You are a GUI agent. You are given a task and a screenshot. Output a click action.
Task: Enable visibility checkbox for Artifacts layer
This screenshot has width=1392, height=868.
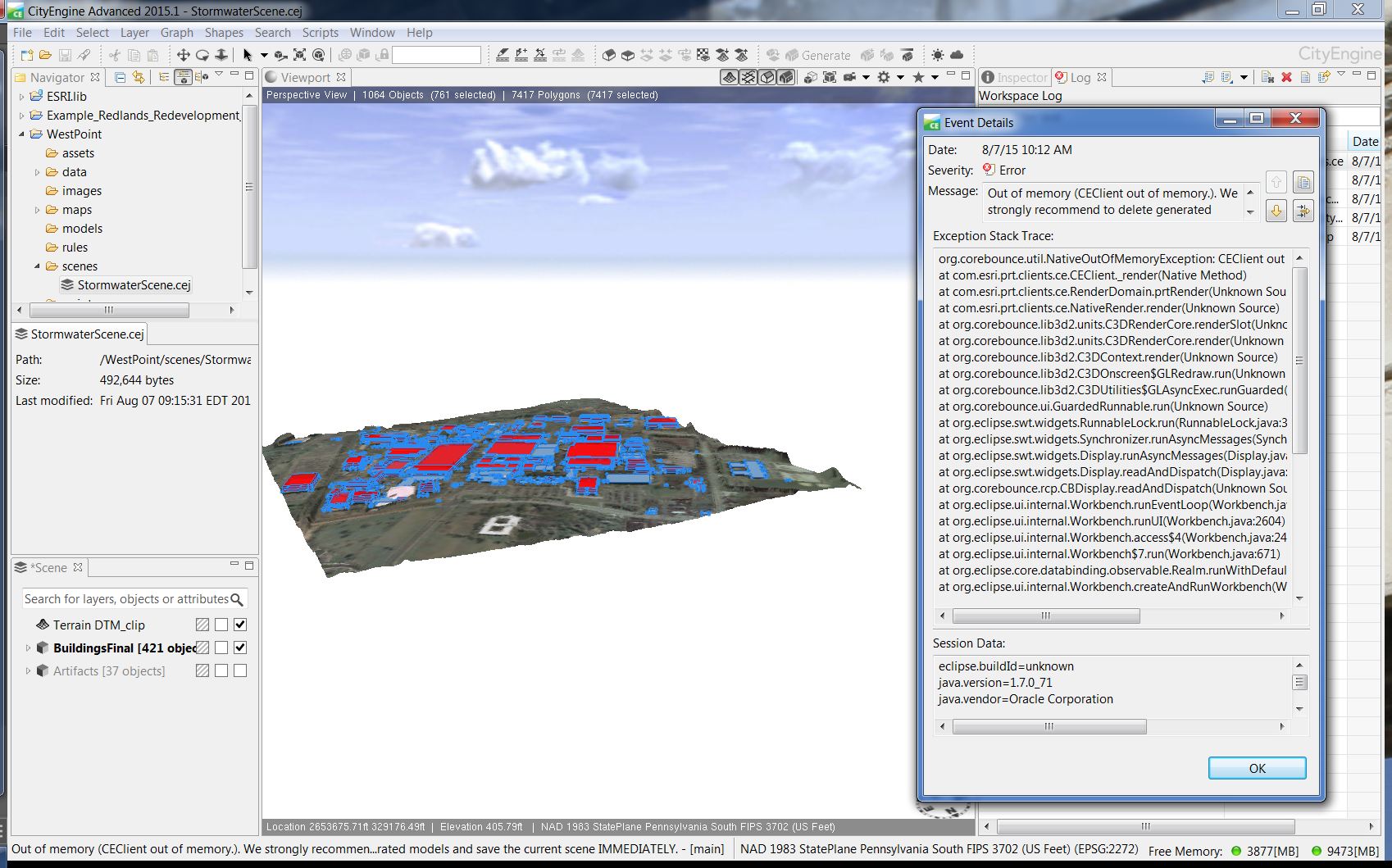[240, 670]
